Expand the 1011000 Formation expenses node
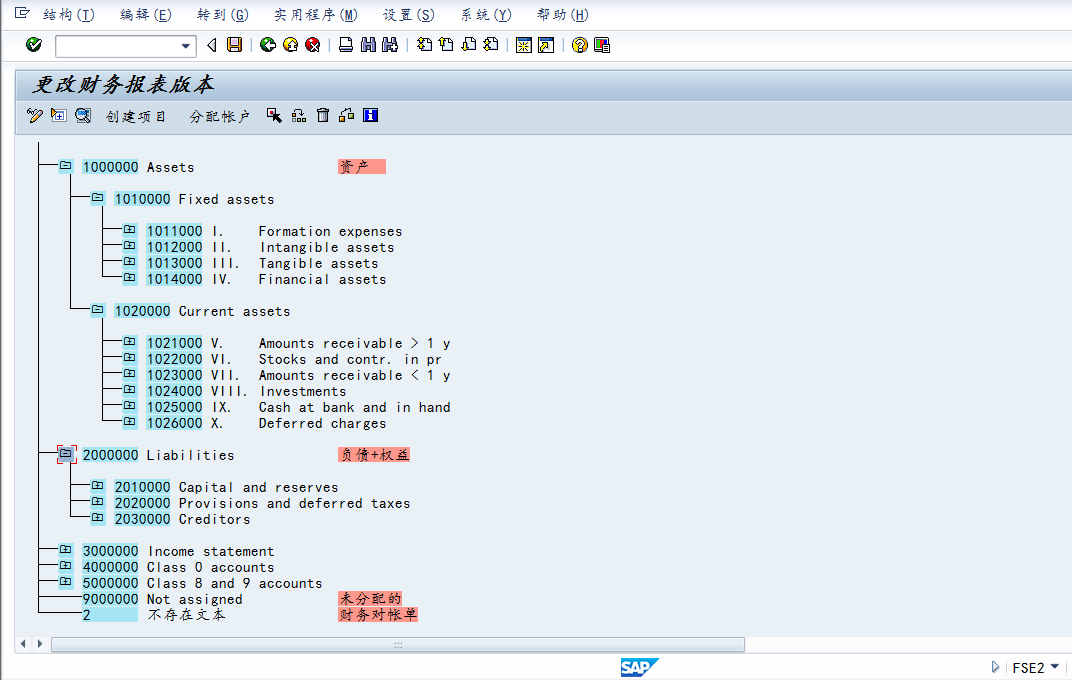 129,230
